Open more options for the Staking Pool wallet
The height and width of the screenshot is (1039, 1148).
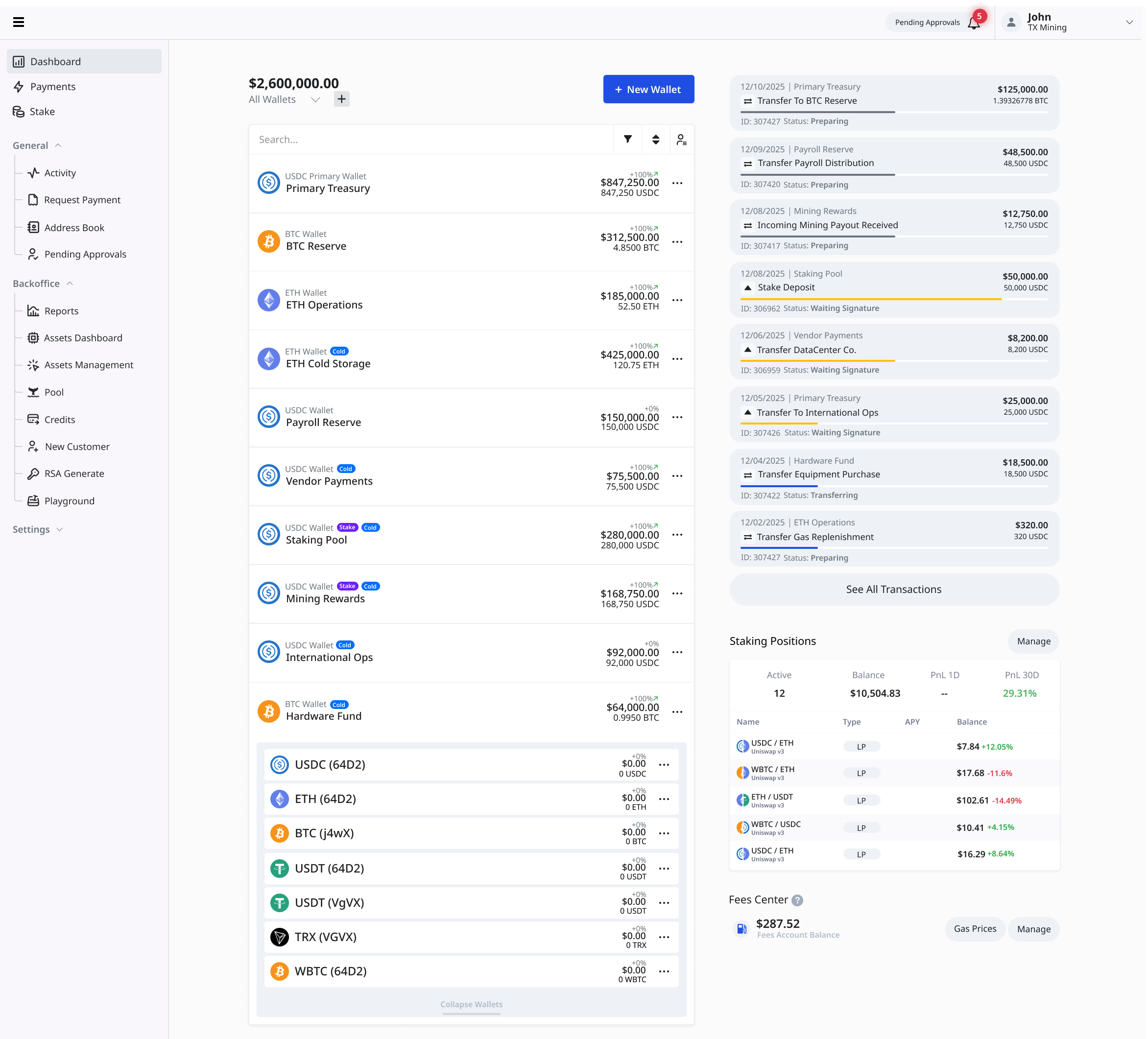[x=677, y=535]
